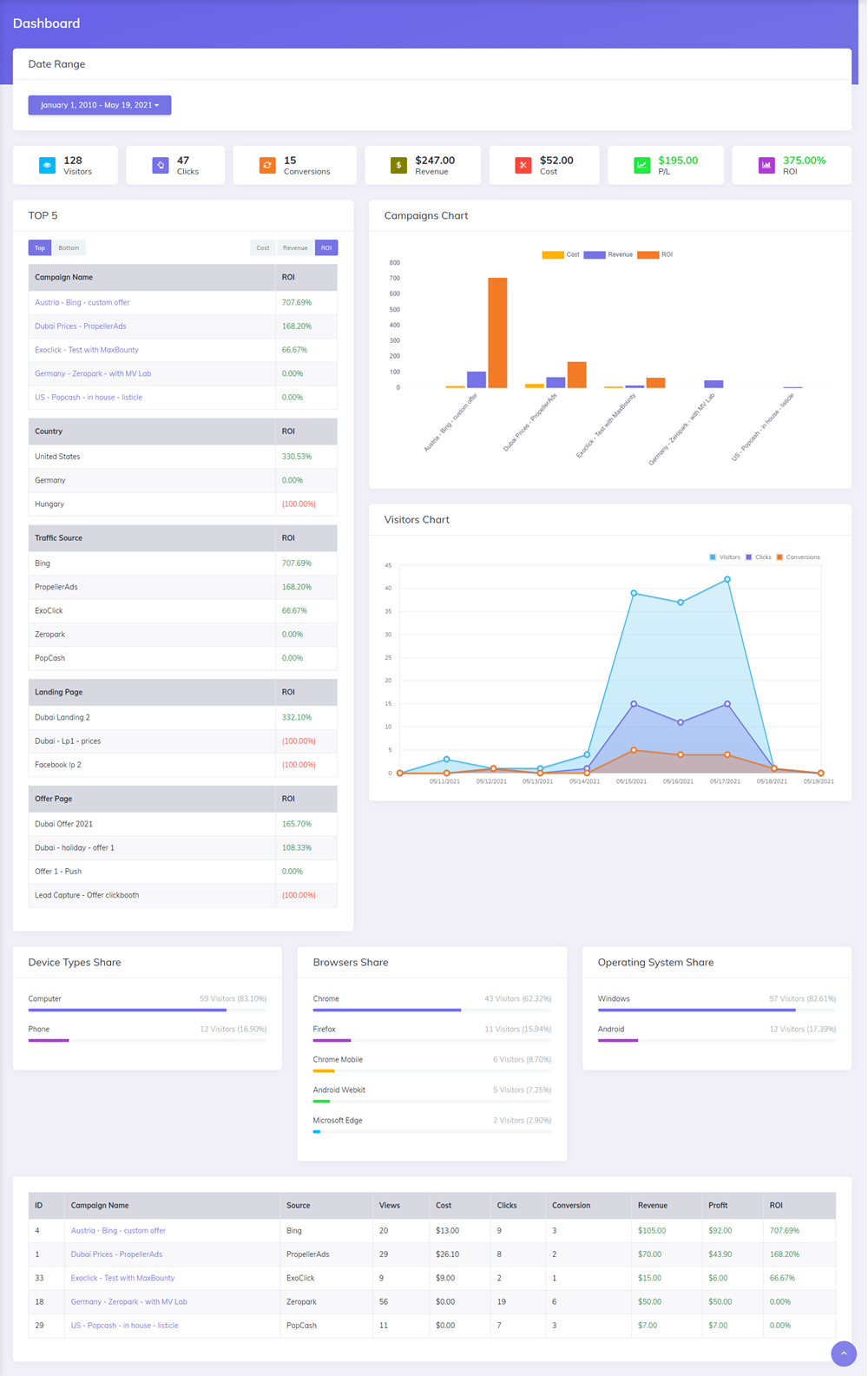Click the Profit column header in campaigns table

(718, 1206)
